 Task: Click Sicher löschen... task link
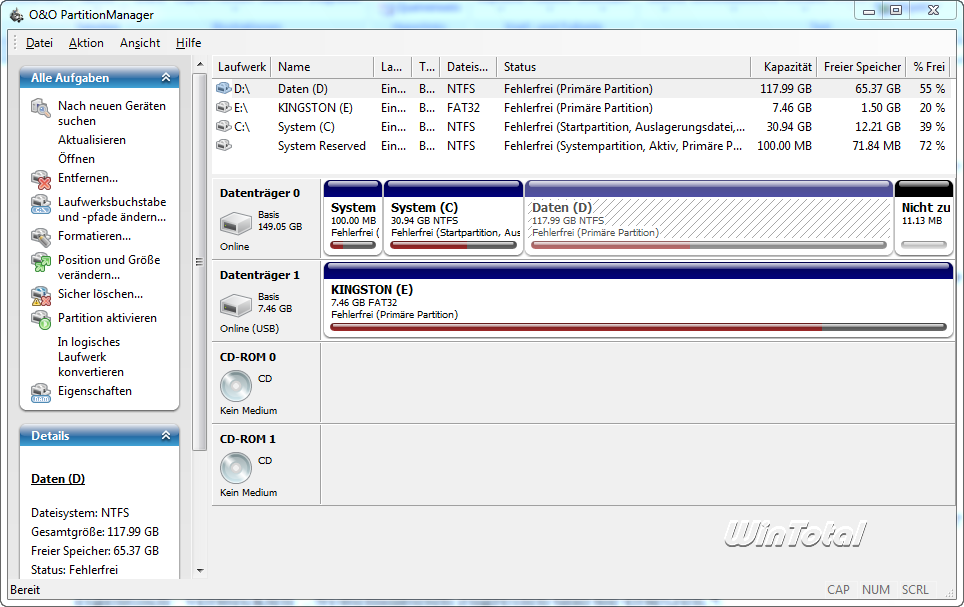pos(100,294)
